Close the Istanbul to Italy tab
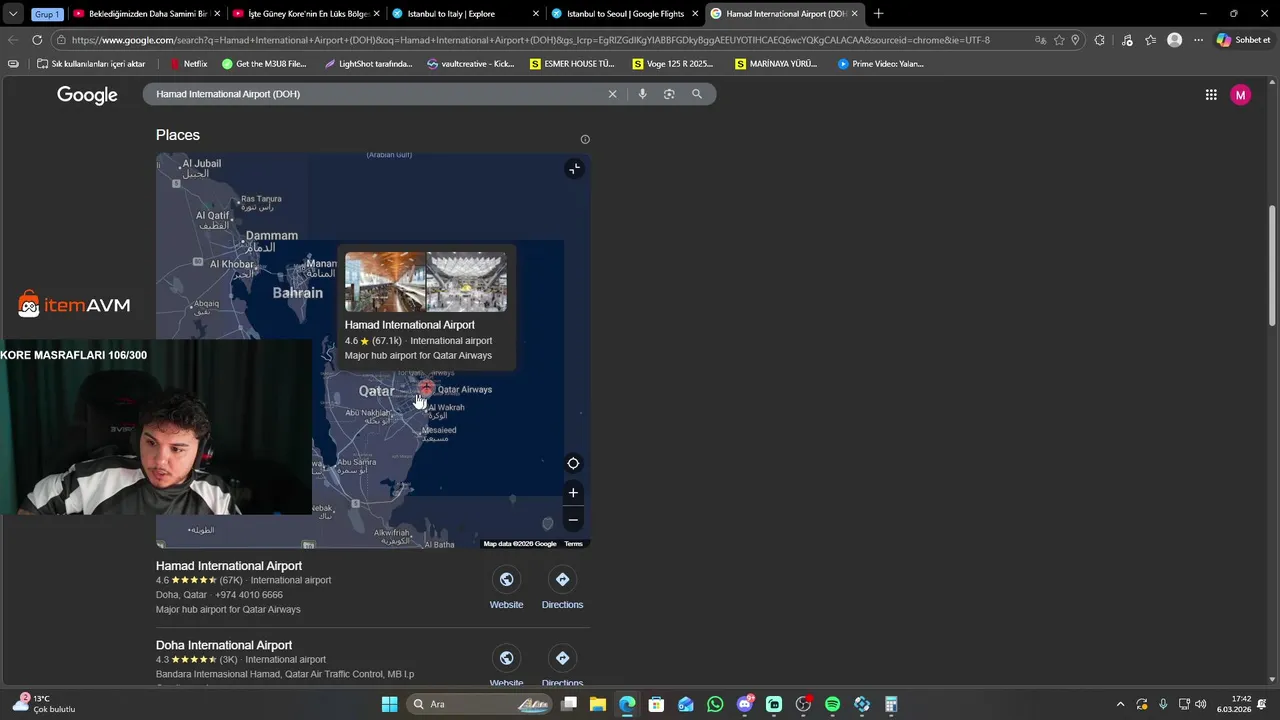The width and height of the screenshot is (1280, 720). coord(536,14)
